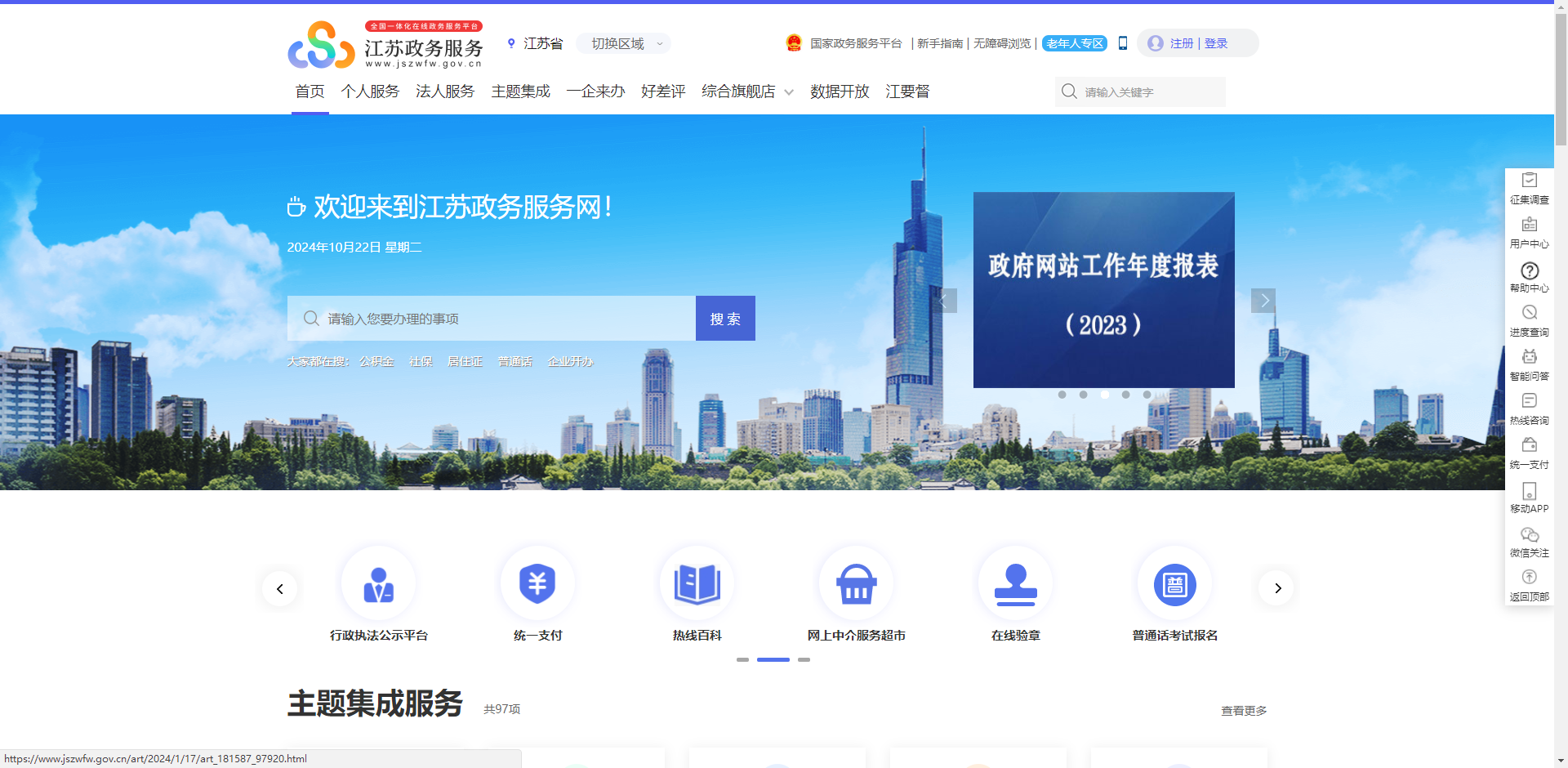This screenshot has width=1568, height=768.
Task: Click 返回顶部 icon in right sidebar
Action: [1529, 578]
